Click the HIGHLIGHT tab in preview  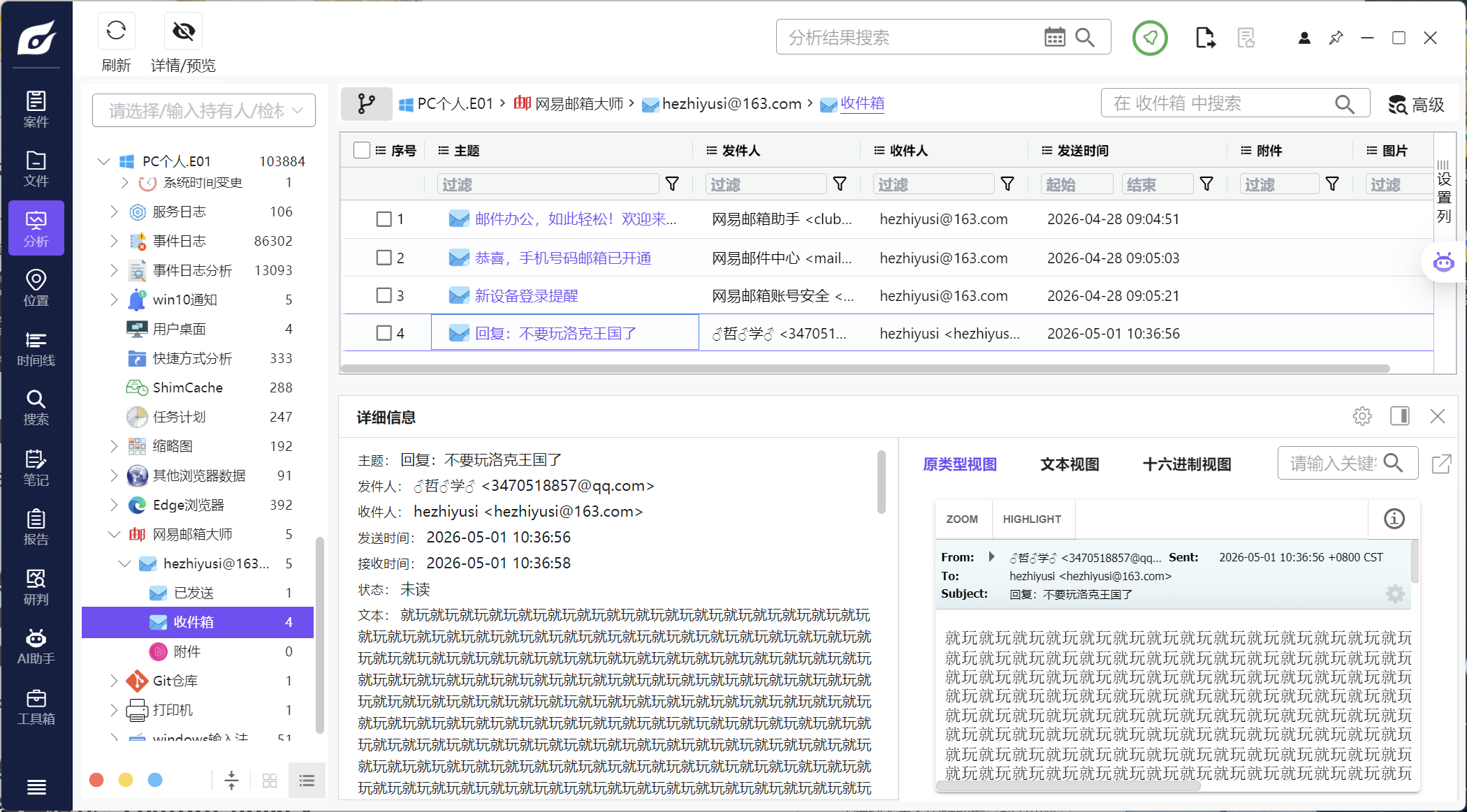tap(1032, 519)
